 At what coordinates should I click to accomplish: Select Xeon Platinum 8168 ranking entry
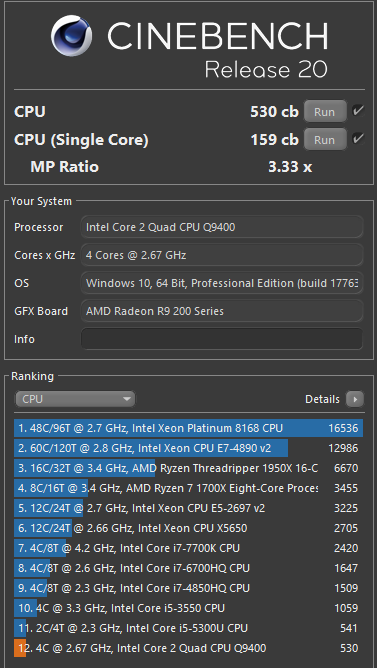pyautogui.click(x=188, y=428)
